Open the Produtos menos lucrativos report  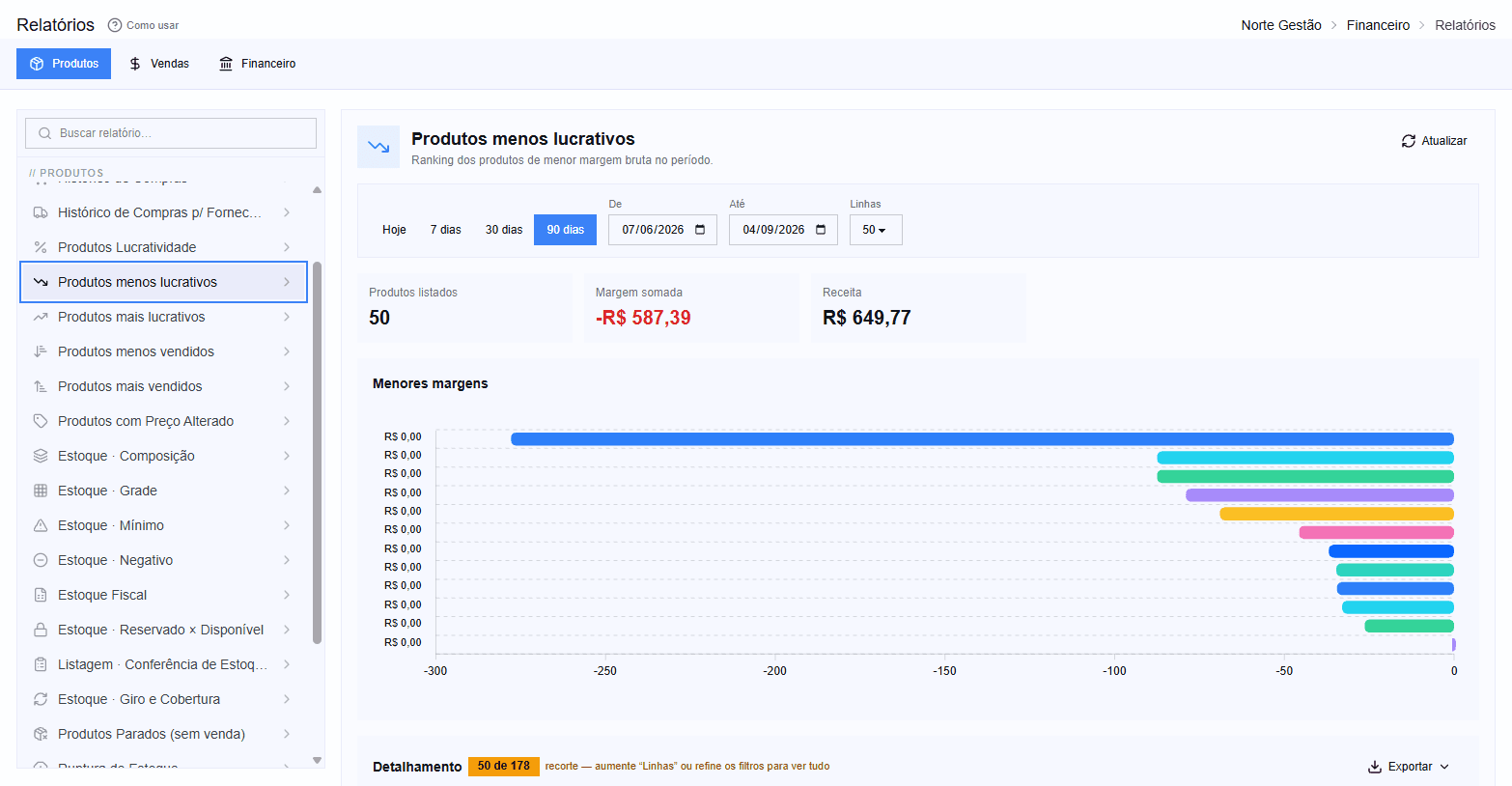point(164,282)
